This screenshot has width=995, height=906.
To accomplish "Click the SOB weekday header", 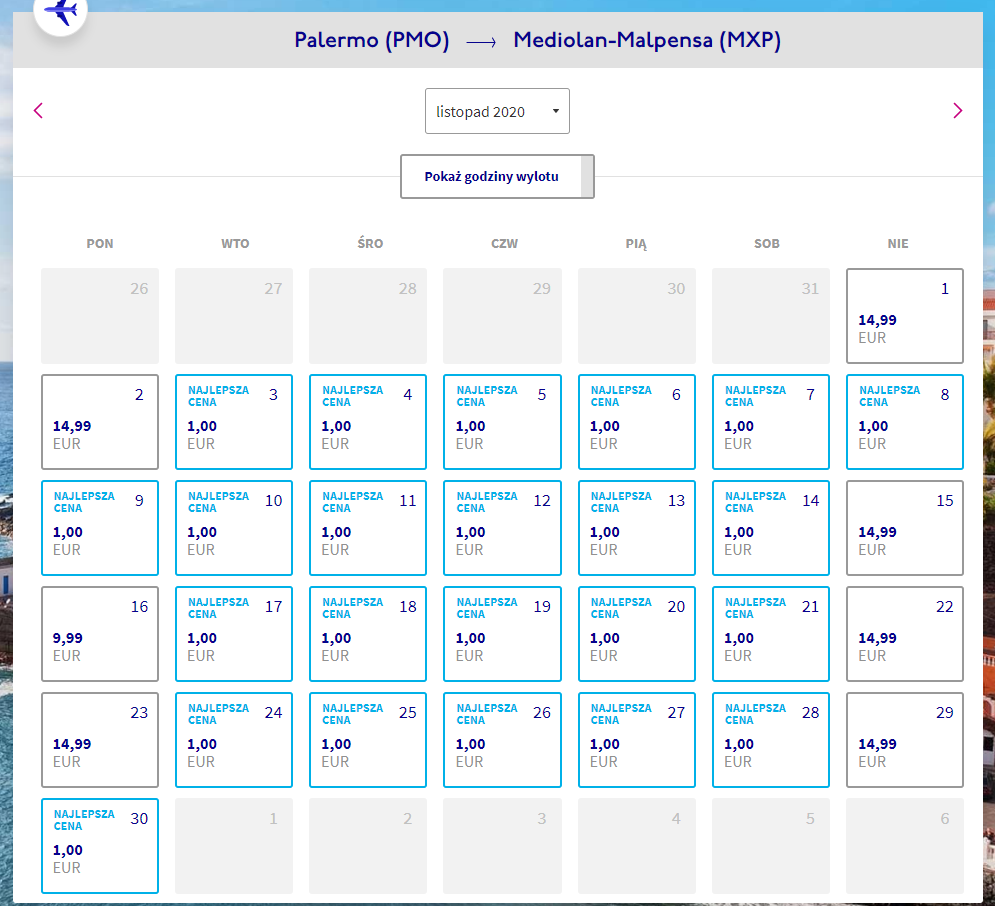I will point(767,244).
